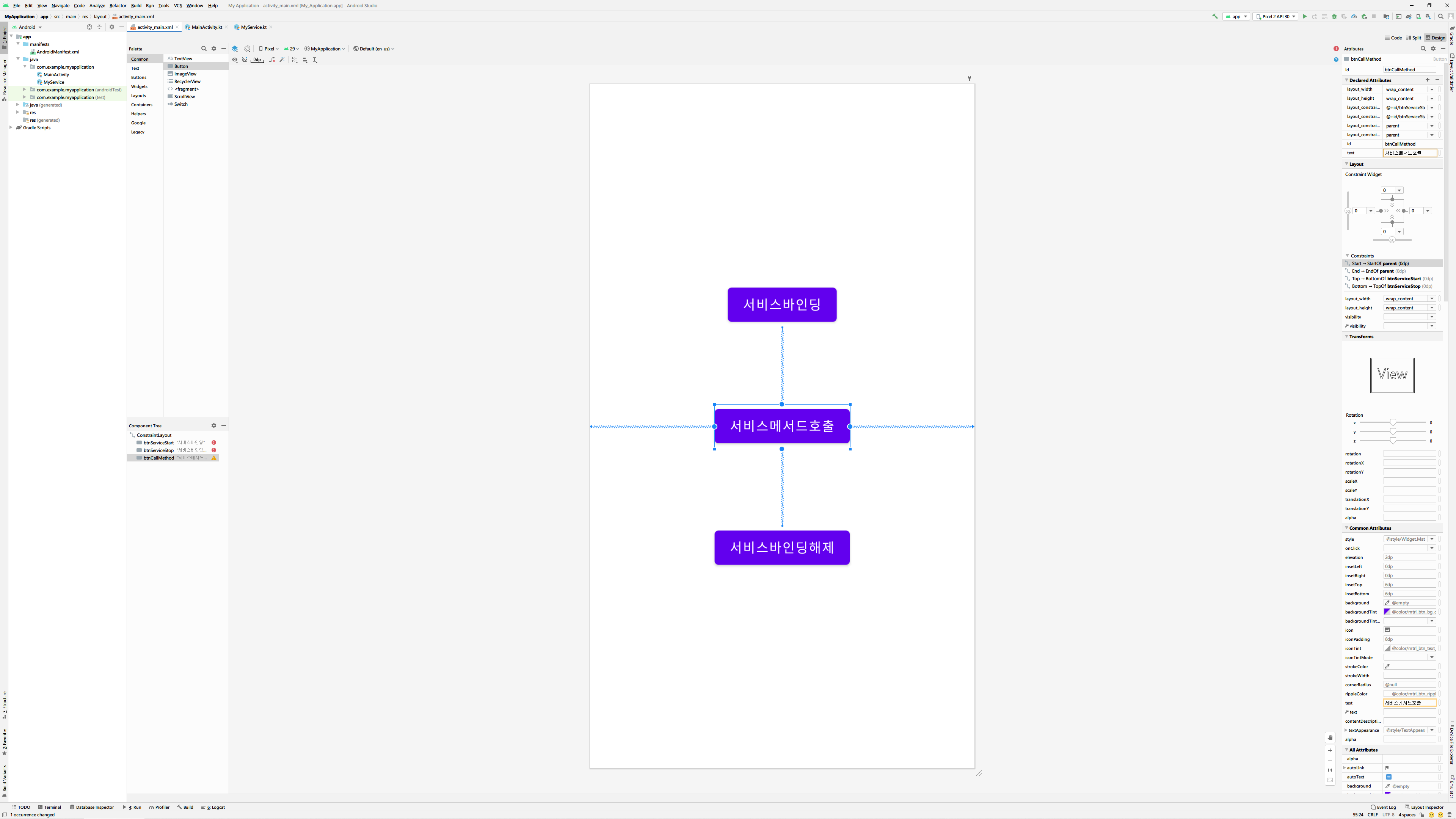
Task: Toggle the autoconnect to parent magnet
Action: pyautogui.click(x=245, y=60)
